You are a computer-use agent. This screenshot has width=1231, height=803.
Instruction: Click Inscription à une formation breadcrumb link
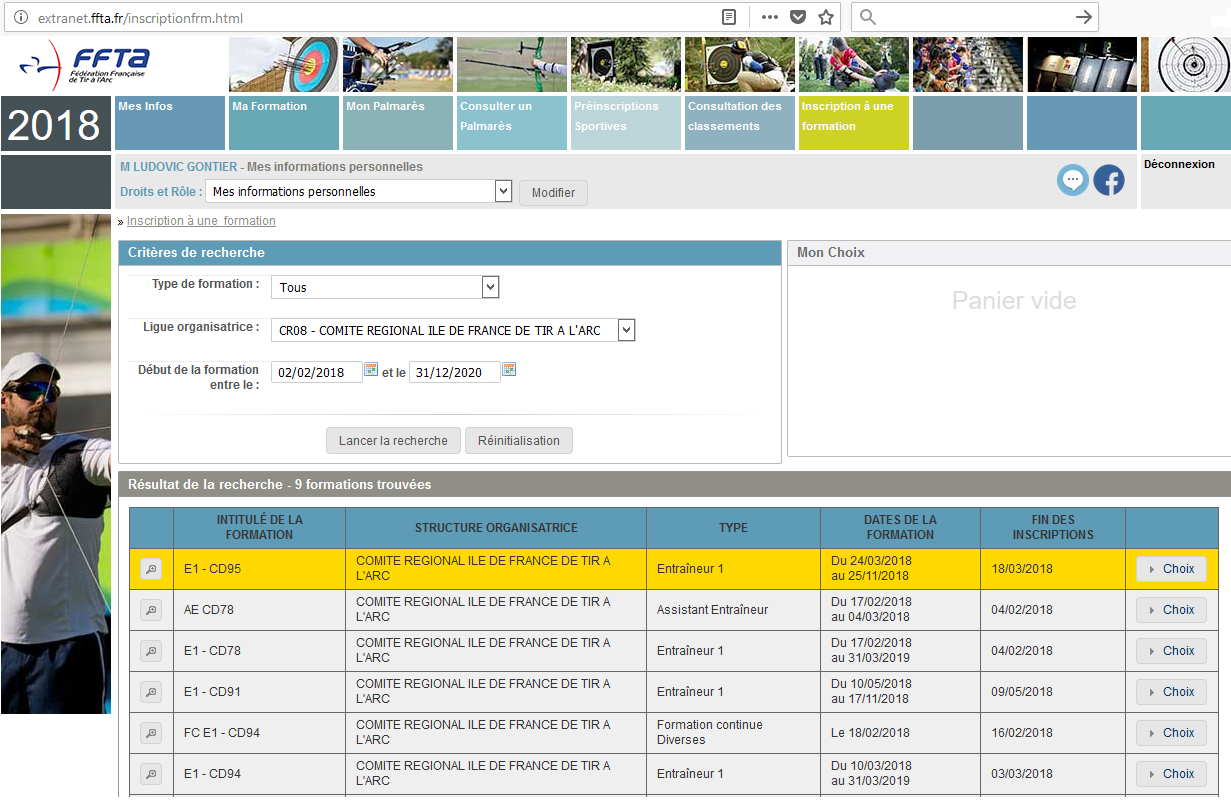201,221
